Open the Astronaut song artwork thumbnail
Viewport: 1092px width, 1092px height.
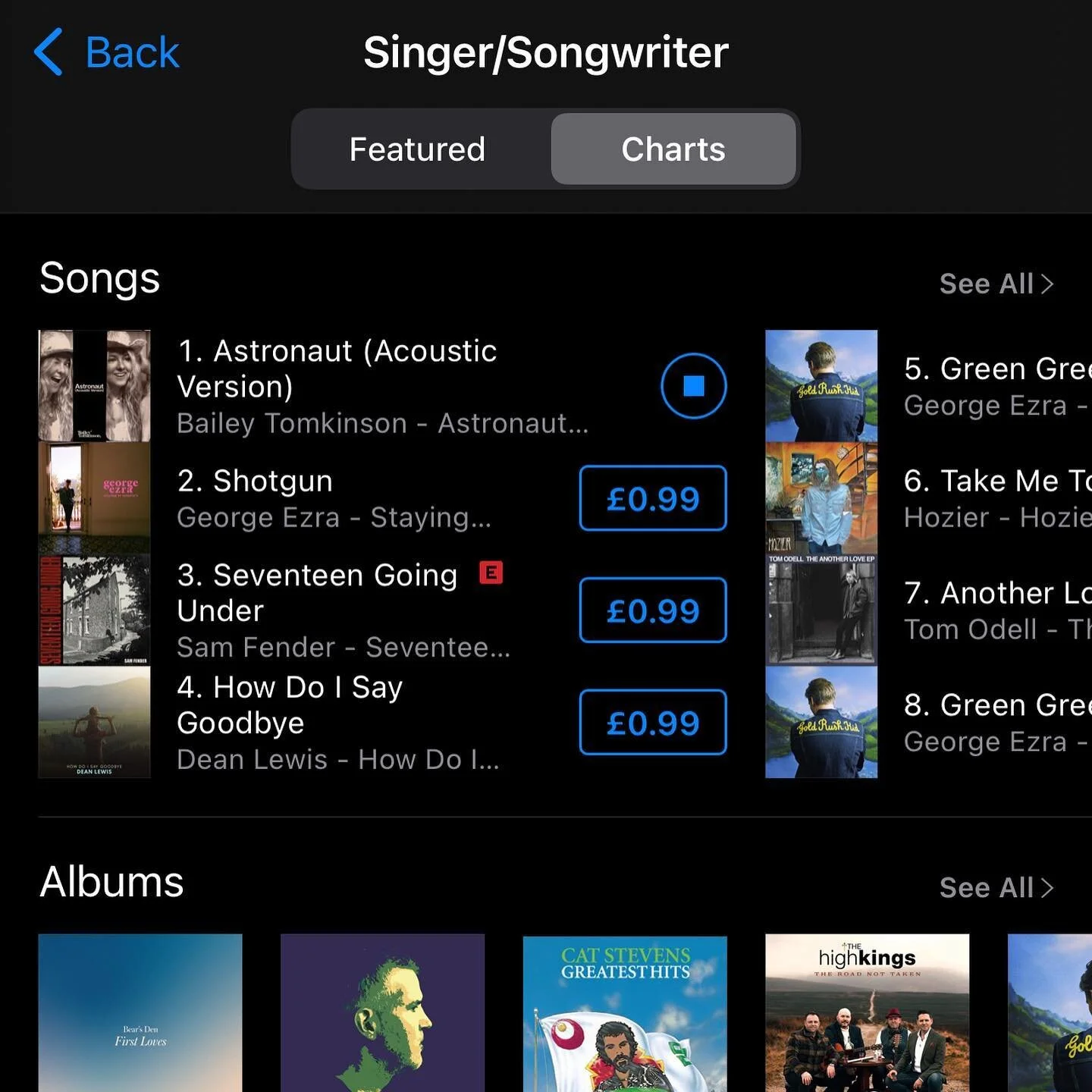tap(94, 385)
